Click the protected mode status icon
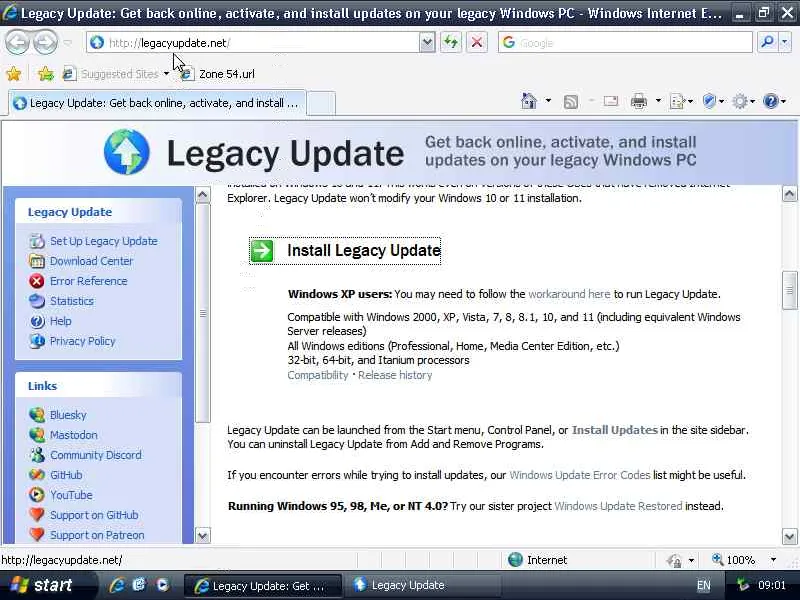This screenshot has height=600, width=800. (x=674, y=560)
